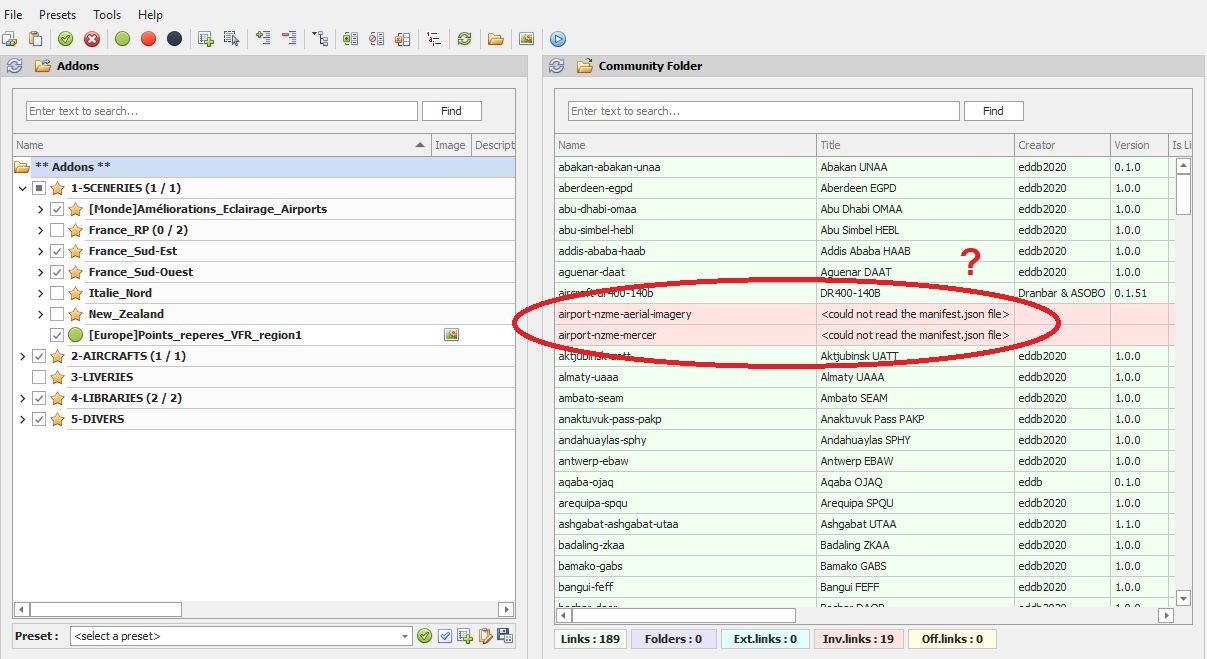Open the Tools menu
The image size is (1207, 659).
pos(107,15)
